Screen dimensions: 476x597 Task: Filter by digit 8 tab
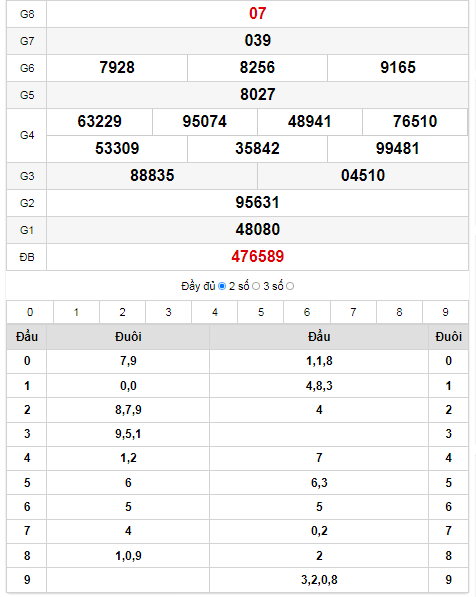399,312
